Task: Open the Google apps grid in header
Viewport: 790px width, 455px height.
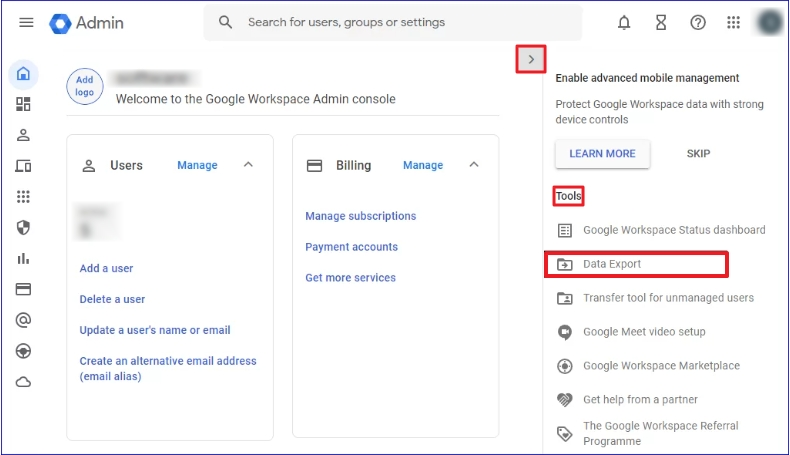Action: tap(734, 23)
